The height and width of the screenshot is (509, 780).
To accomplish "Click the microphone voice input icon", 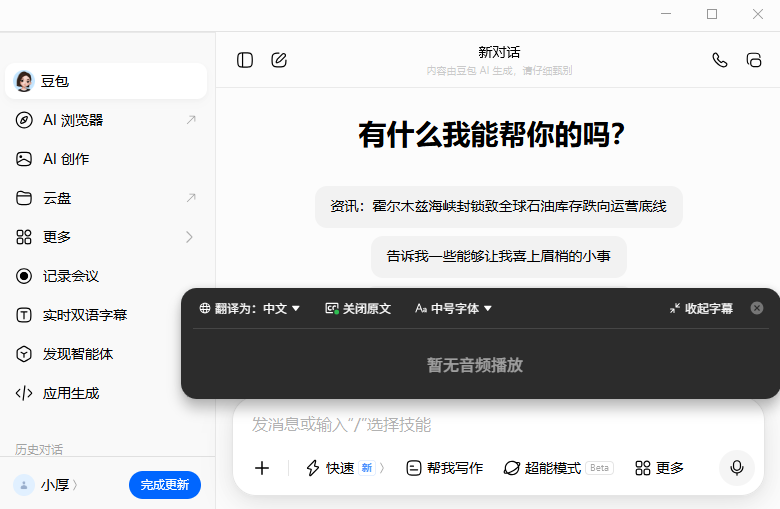I will point(737,468).
